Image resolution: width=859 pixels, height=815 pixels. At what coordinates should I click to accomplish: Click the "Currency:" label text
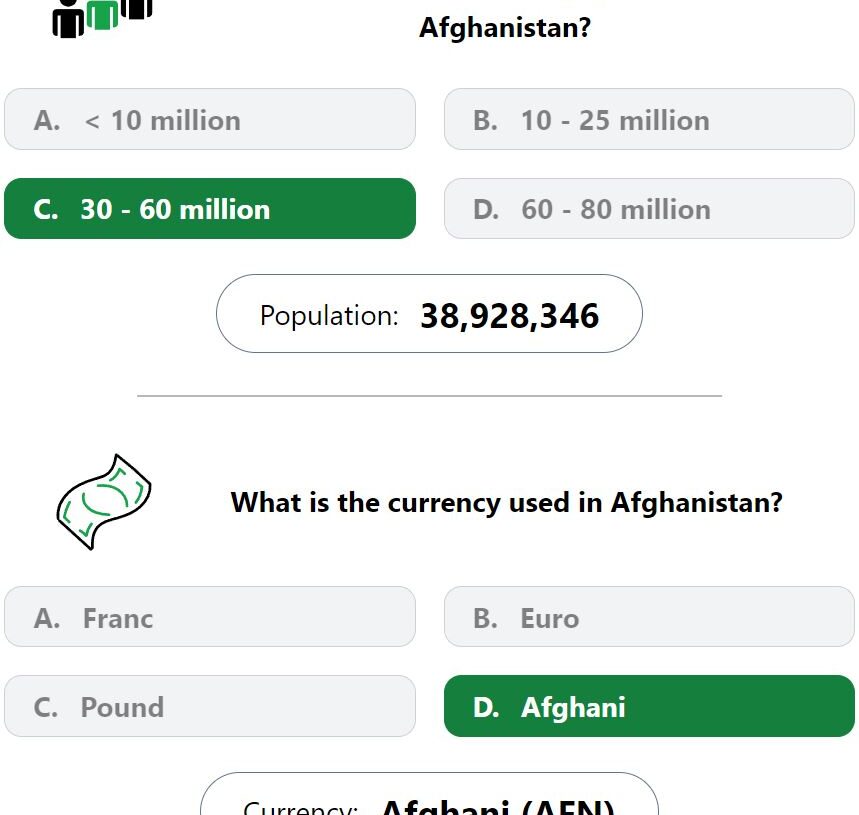click(300, 807)
